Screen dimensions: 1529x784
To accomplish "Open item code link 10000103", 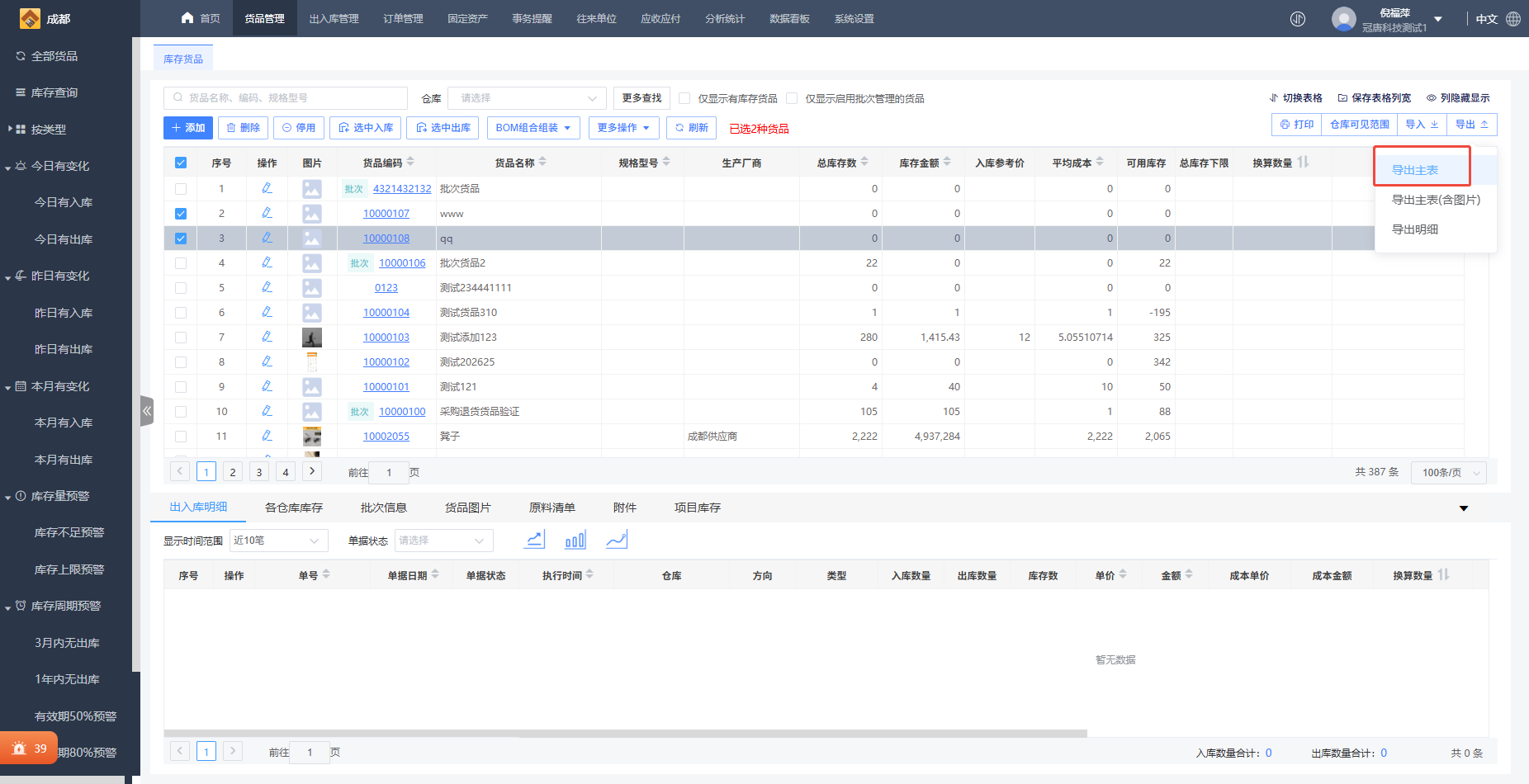I will pos(386,338).
